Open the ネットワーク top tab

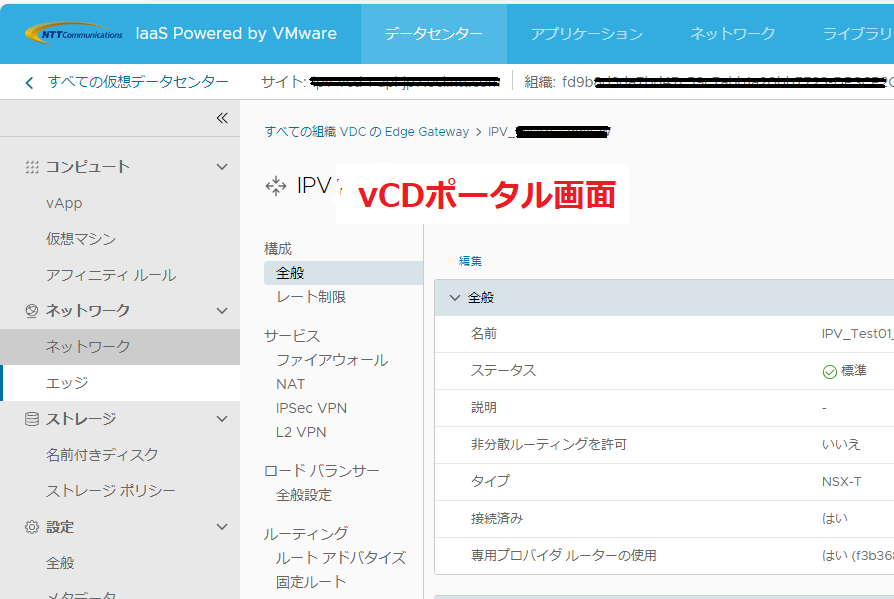733,34
